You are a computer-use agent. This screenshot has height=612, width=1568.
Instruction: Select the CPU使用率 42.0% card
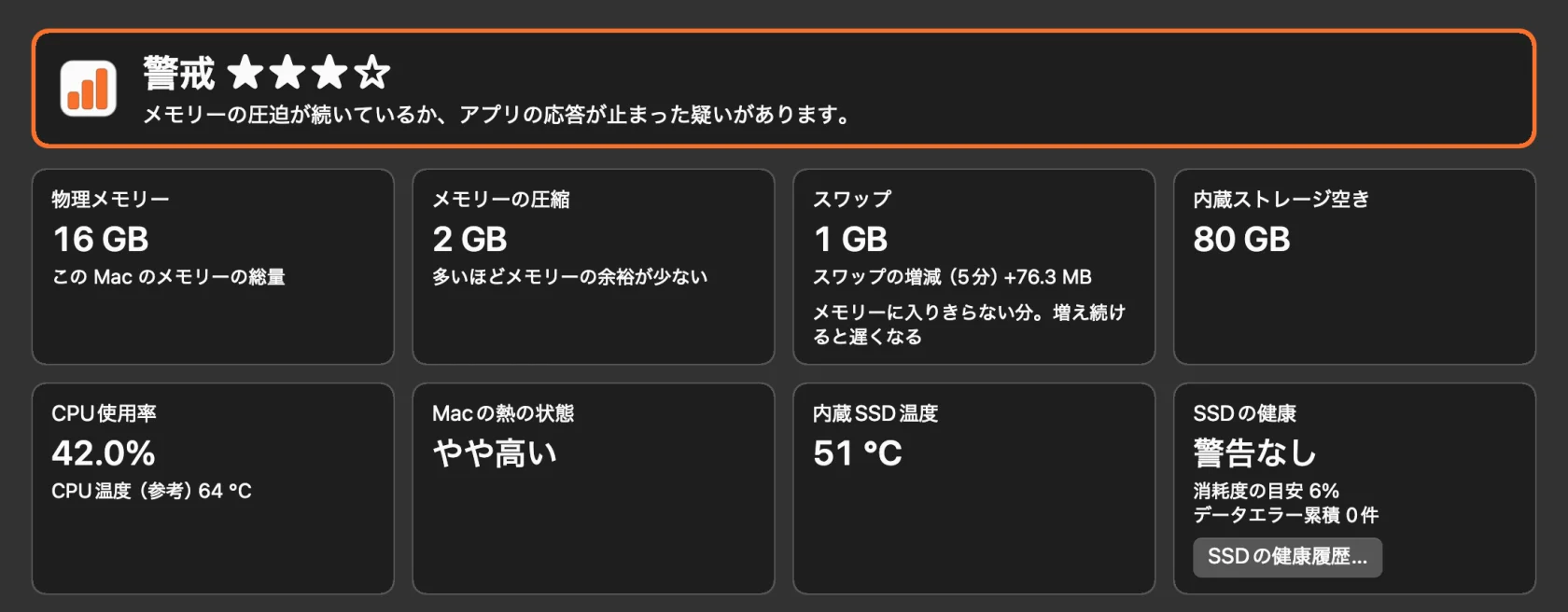pyautogui.click(x=213, y=489)
